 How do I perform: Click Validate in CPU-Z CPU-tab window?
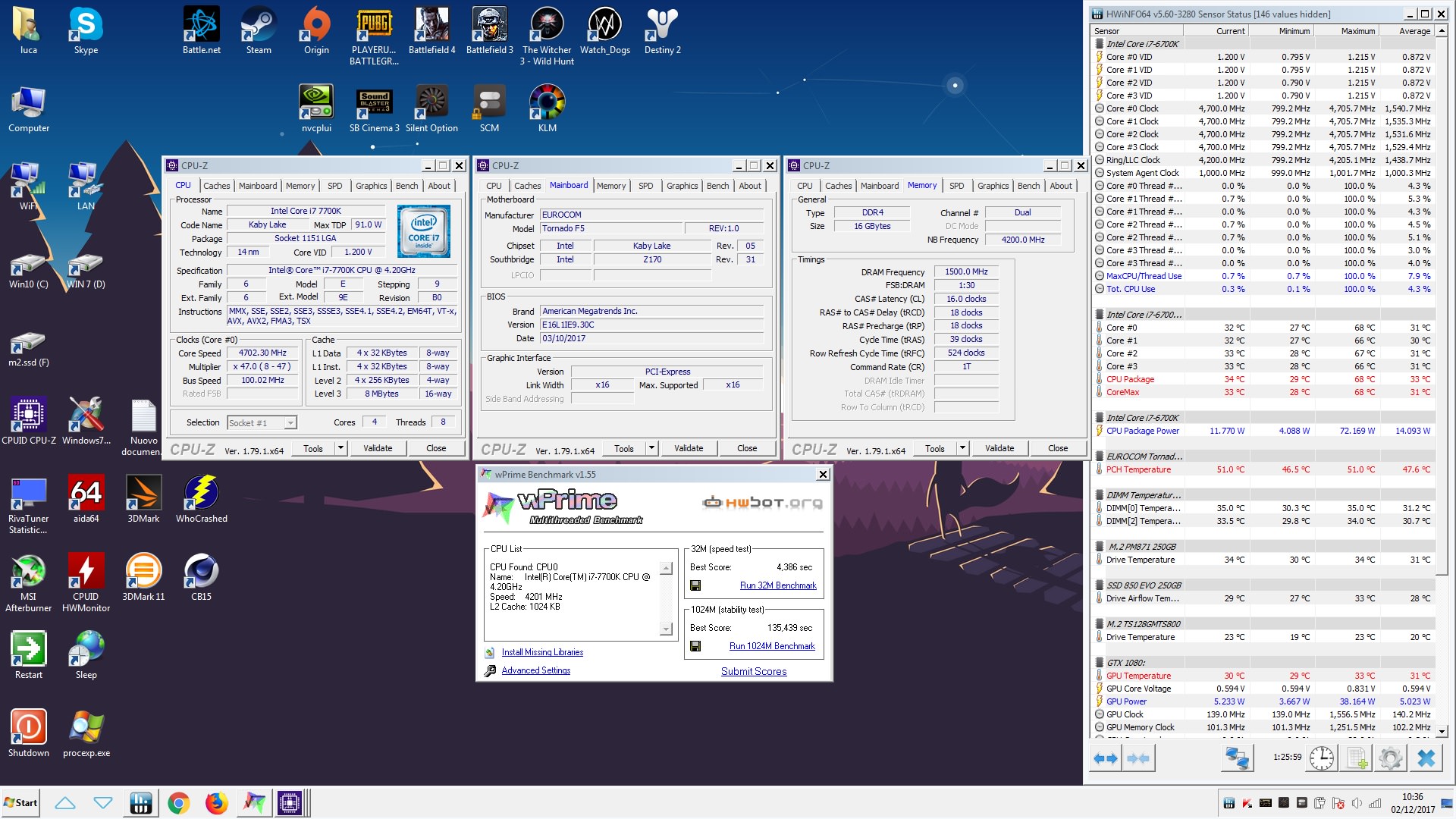(378, 448)
